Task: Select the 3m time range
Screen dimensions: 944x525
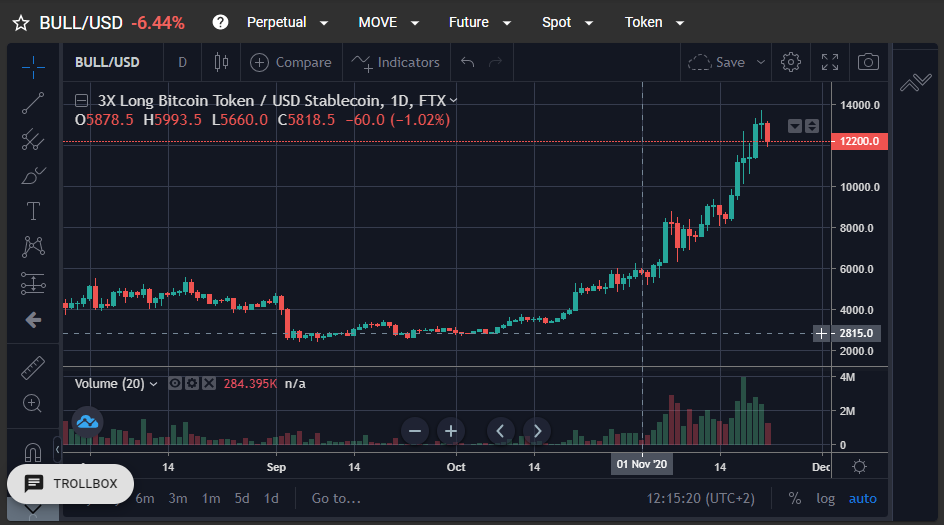Action: pos(178,499)
